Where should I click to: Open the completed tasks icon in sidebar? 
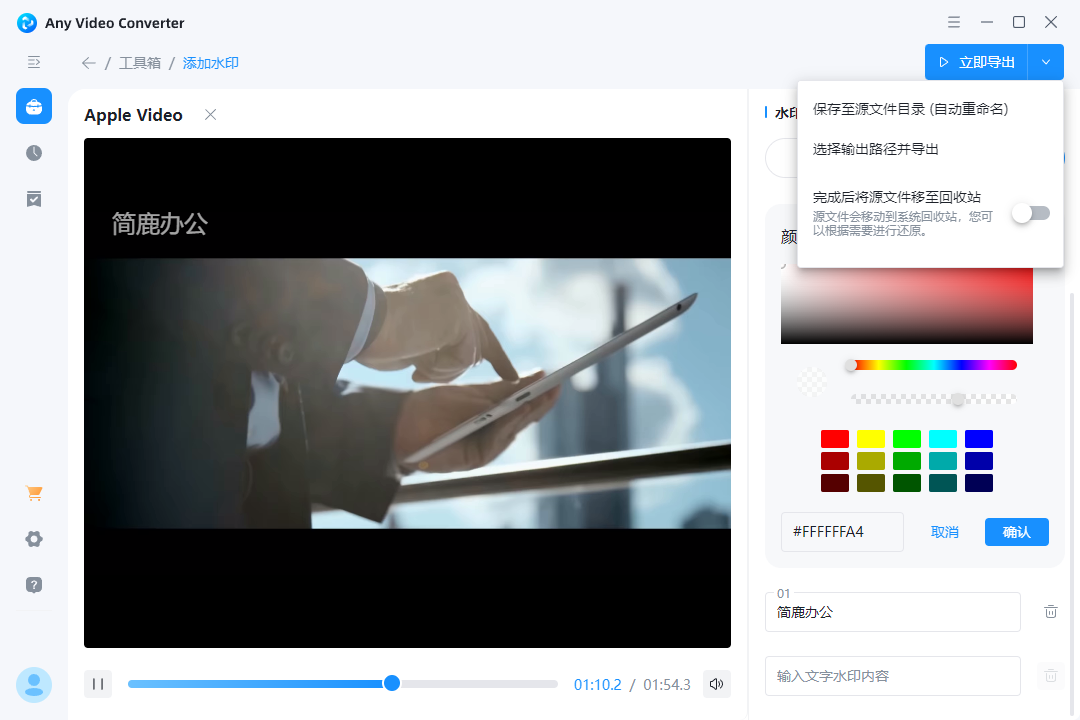click(34, 199)
